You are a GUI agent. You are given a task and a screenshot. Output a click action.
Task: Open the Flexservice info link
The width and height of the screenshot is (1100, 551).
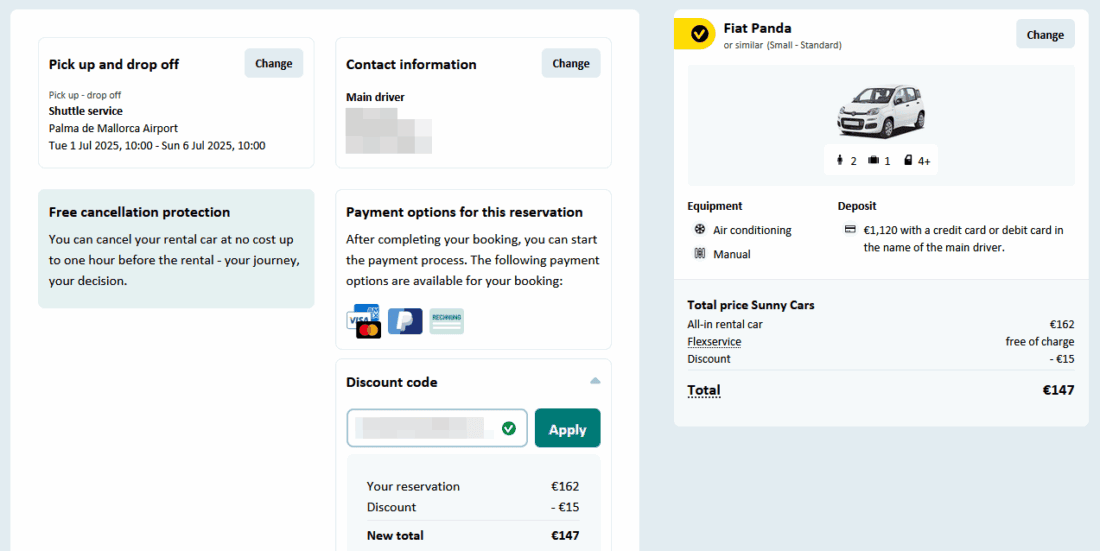point(714,341)
